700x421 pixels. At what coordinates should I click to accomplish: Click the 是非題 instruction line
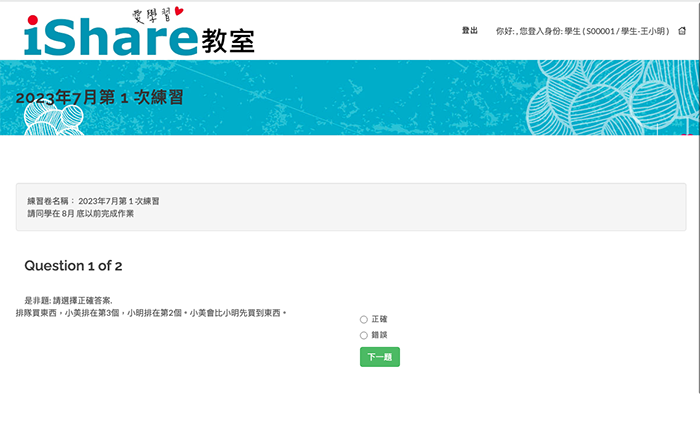pyautogui.click(x=68, y=300)
